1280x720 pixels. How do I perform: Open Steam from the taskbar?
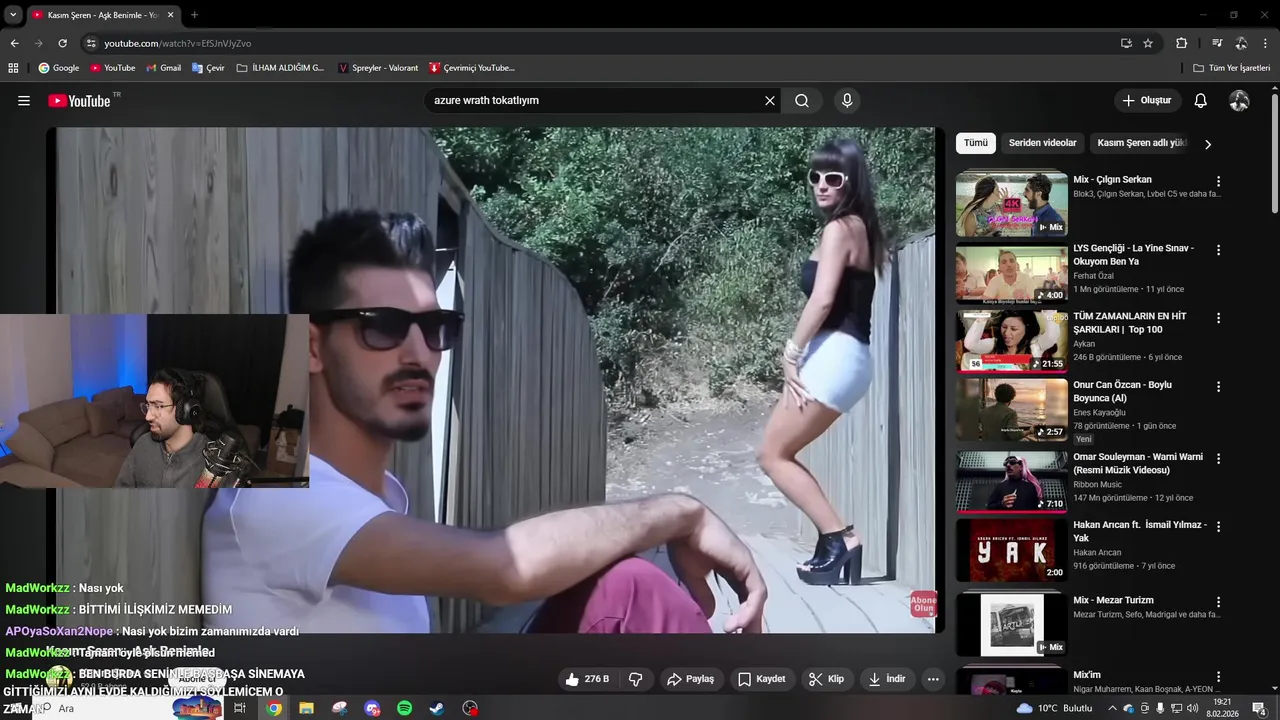click(437, 708)
